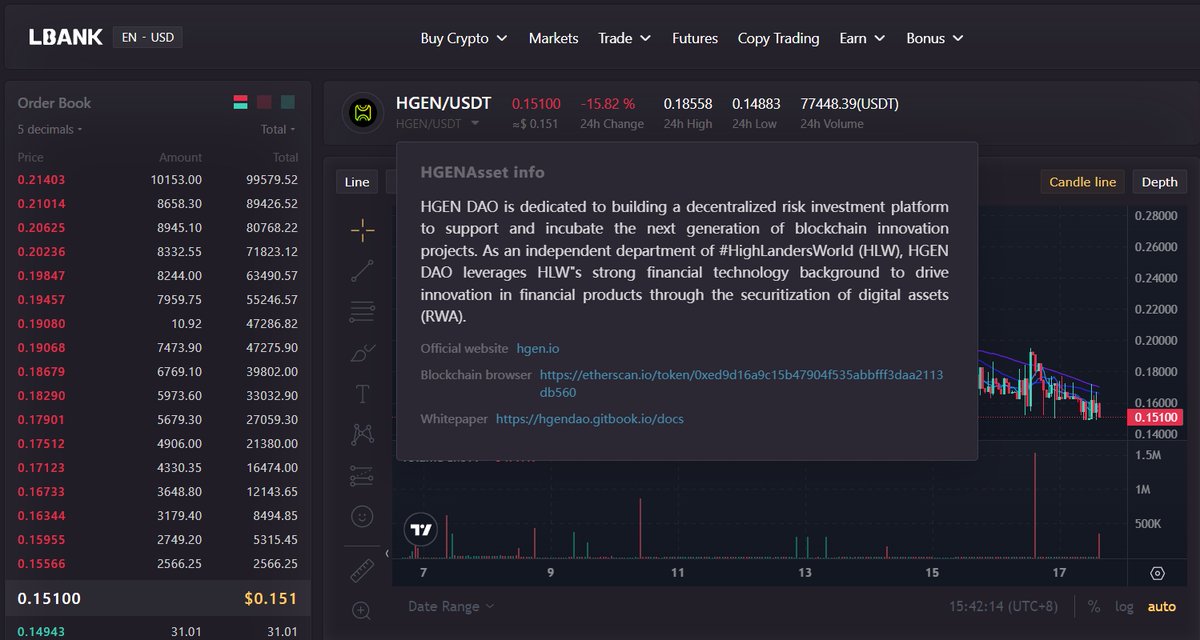1200x640 pixels.
Task: Click ask price 0.21403 row
Action: tap(158, 180)
